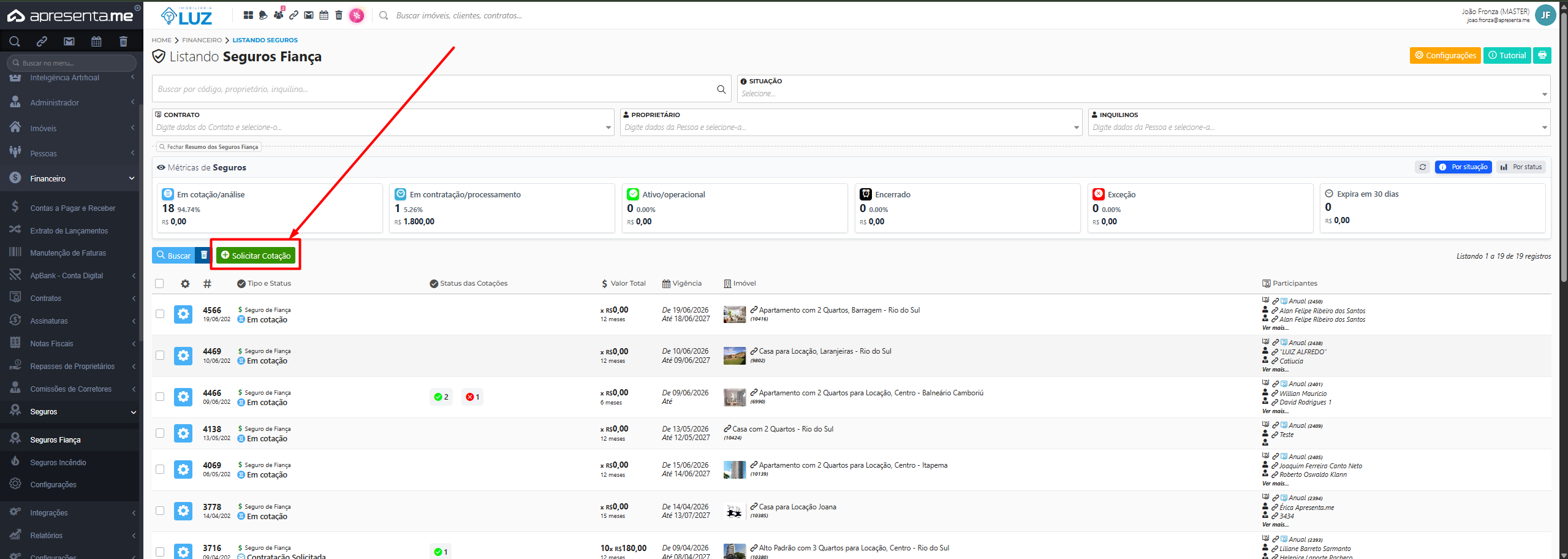Click the print icon next to Tutorial
Image resolution: width=1568 pixels, height=559 pixels.
(x=1542, y=55)
